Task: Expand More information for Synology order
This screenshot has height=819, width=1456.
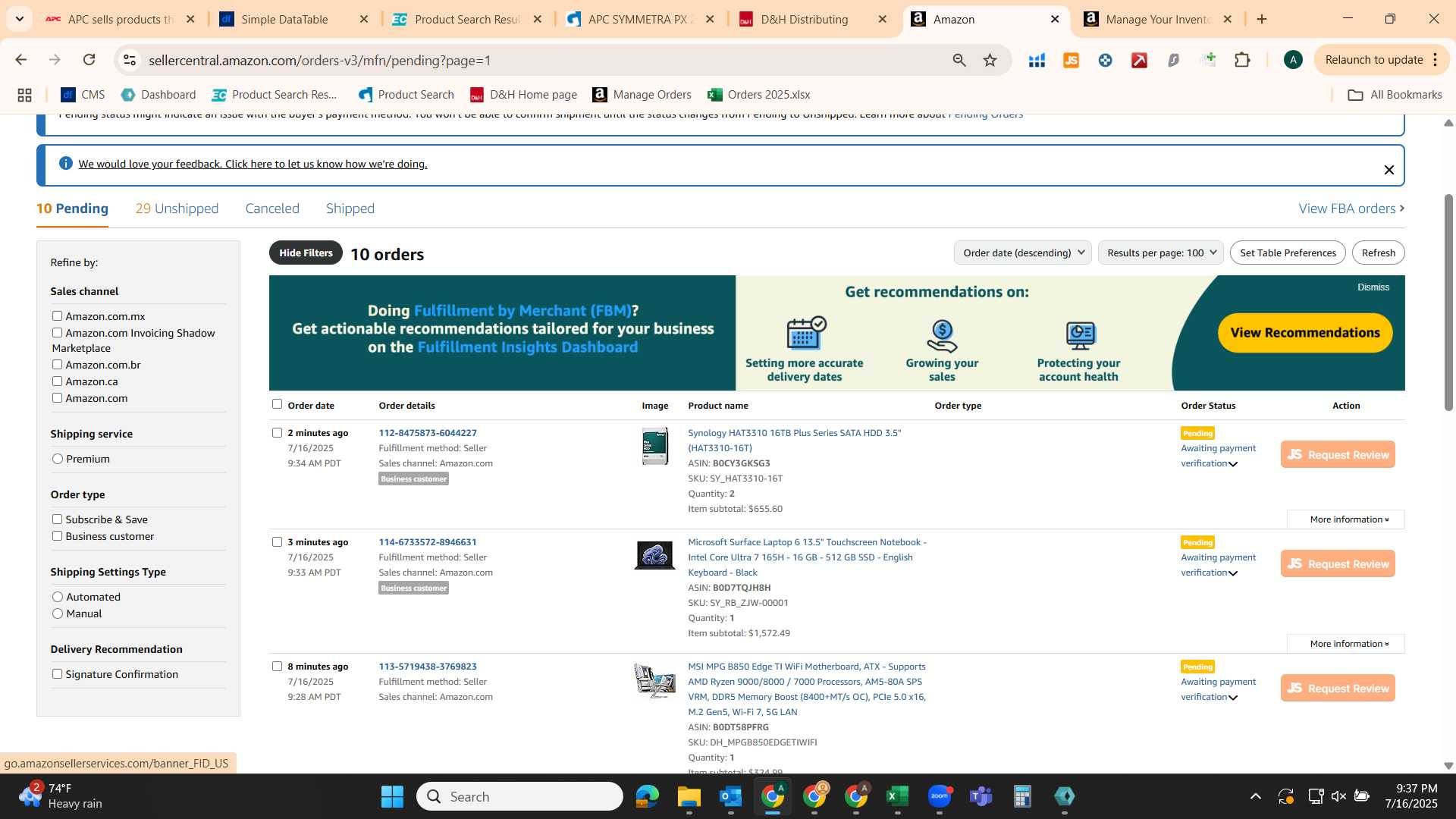Action: [1346, 519]
